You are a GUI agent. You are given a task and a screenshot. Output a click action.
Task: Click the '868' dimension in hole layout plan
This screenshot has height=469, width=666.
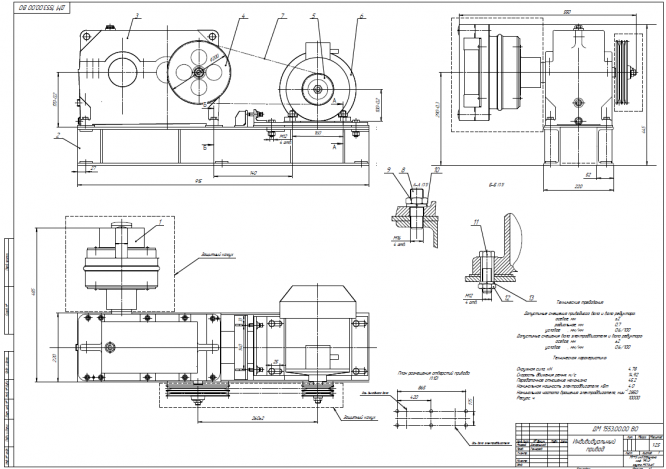click(x=422, y=388)
